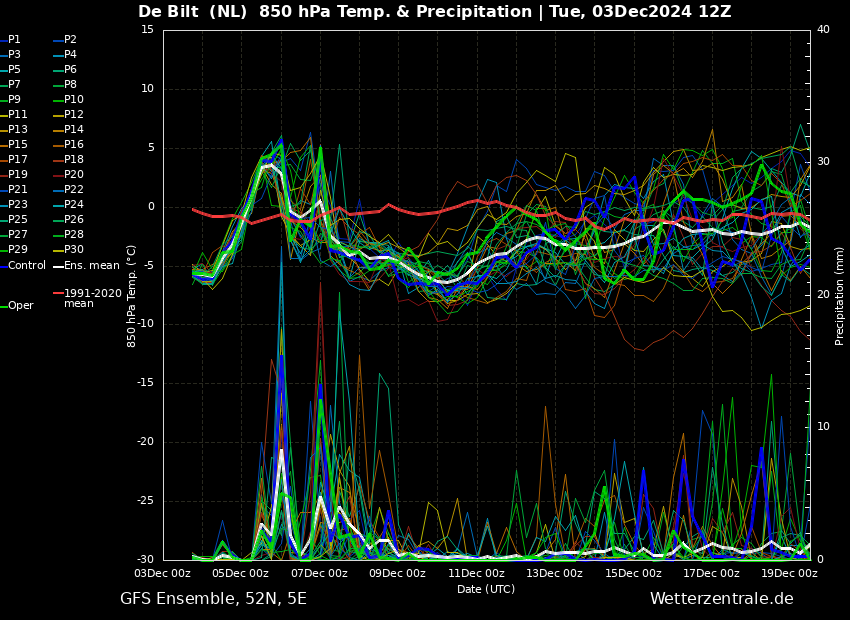Click the 13Dec 00z date tick
Screen dimensions: 850x620
[x=554, y=573]
